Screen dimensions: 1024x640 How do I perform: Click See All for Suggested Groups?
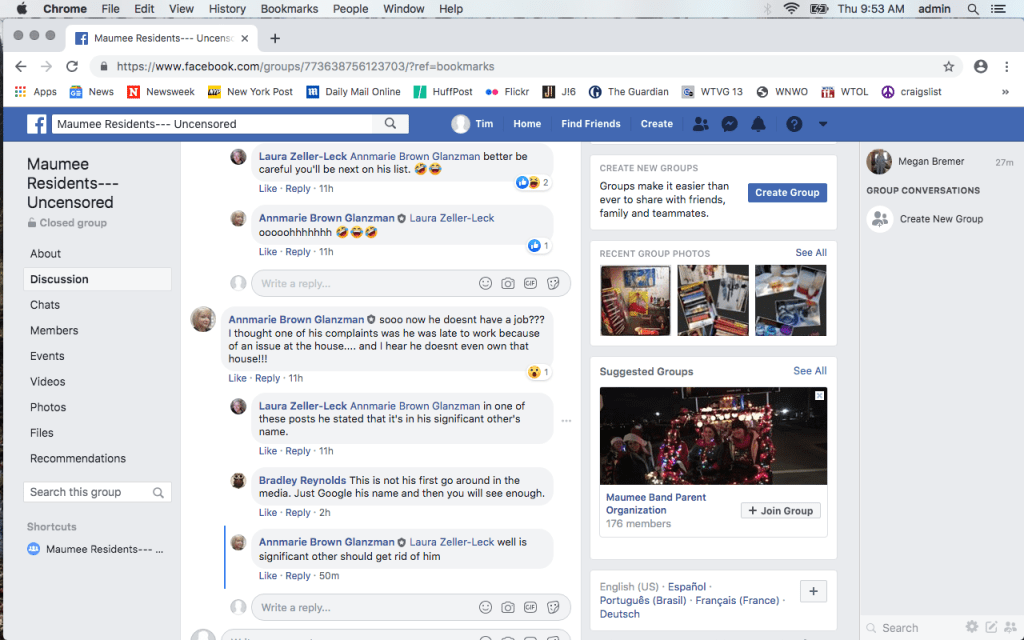809,371
